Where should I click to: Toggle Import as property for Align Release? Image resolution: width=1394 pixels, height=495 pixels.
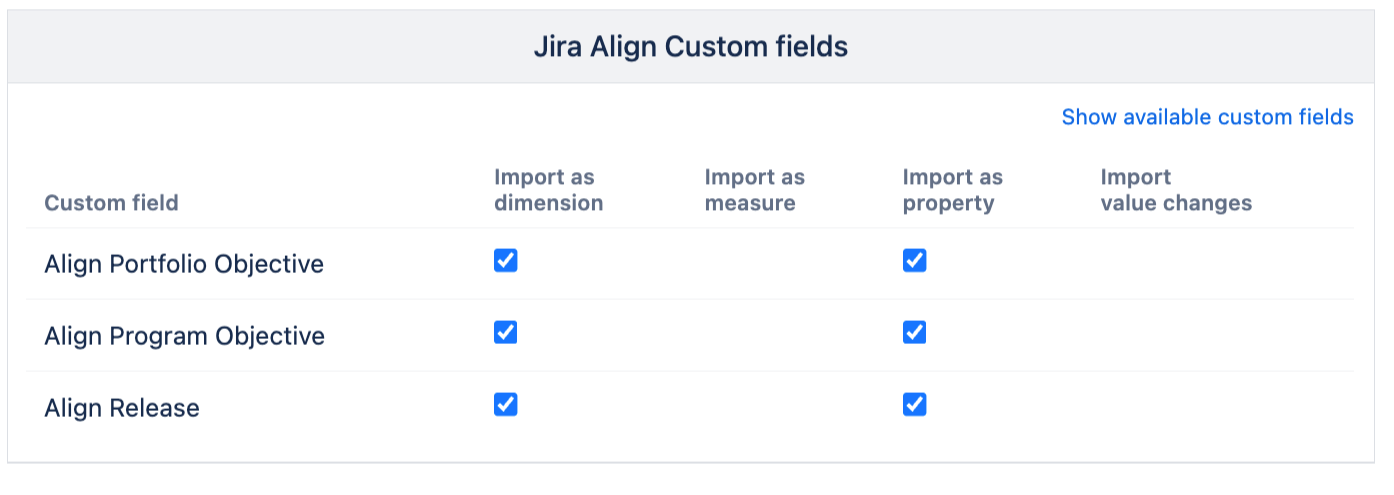click(x=914, y=405)
